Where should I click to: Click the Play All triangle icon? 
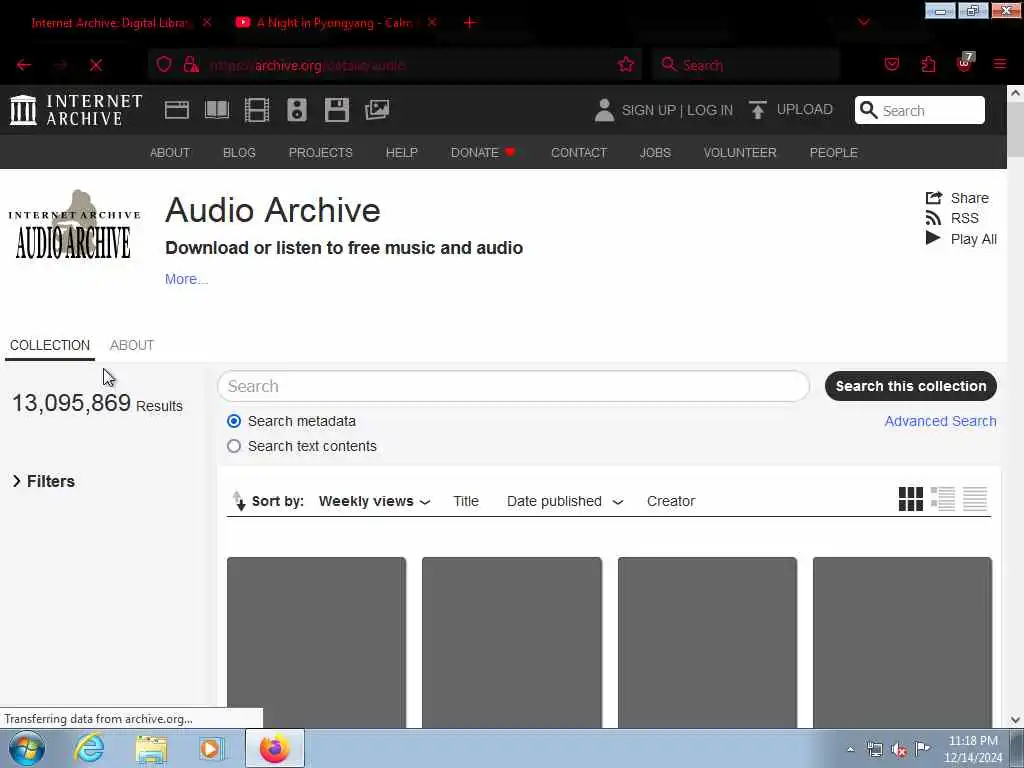[x=933, y=238]
